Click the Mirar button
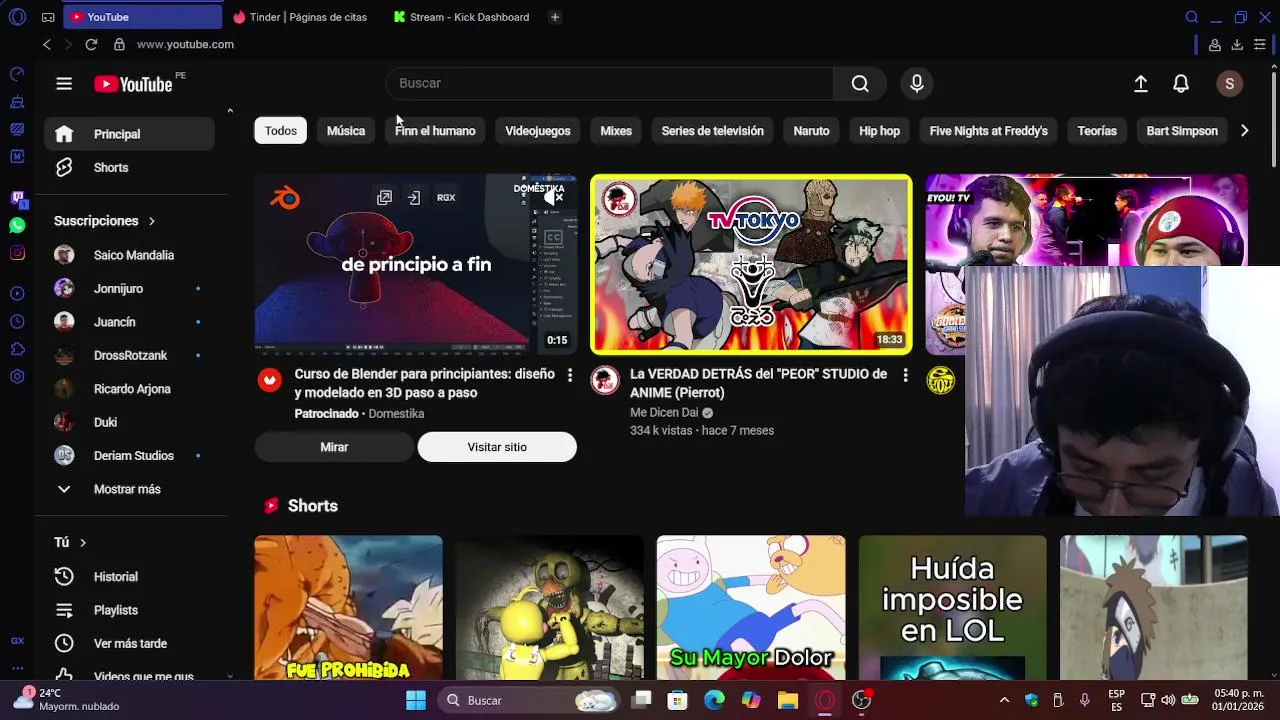This screenshot has width=1280, height=720. point(334,447)
